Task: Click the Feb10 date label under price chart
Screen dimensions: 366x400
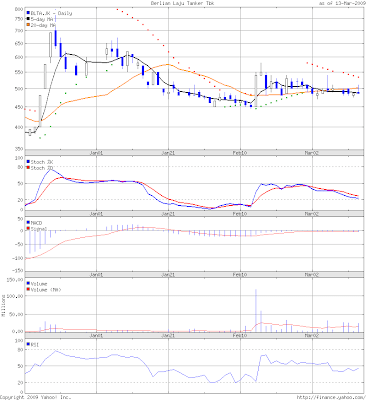Action: [x=240, y=152]
